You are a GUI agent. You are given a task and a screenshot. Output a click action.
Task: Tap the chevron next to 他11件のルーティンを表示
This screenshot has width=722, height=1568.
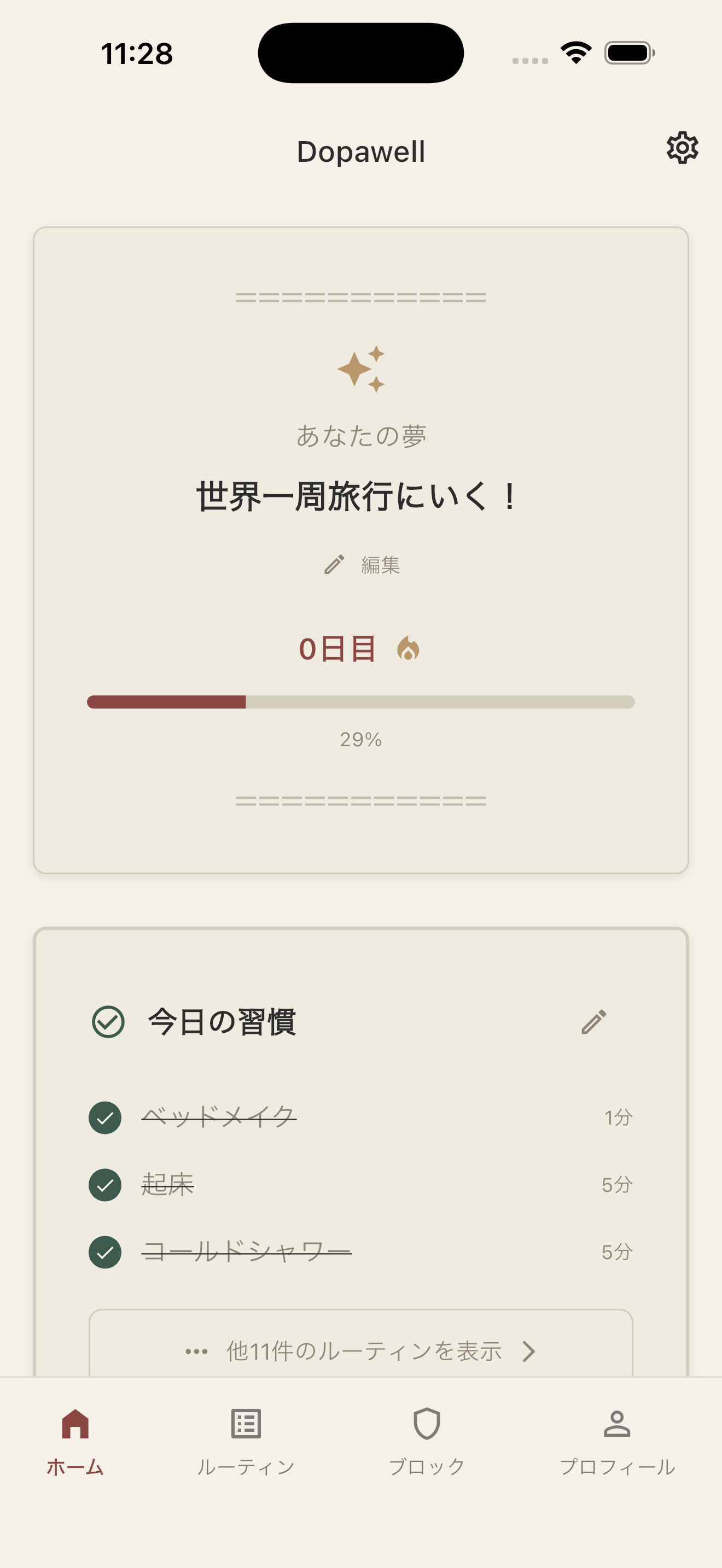[528, 1351]
